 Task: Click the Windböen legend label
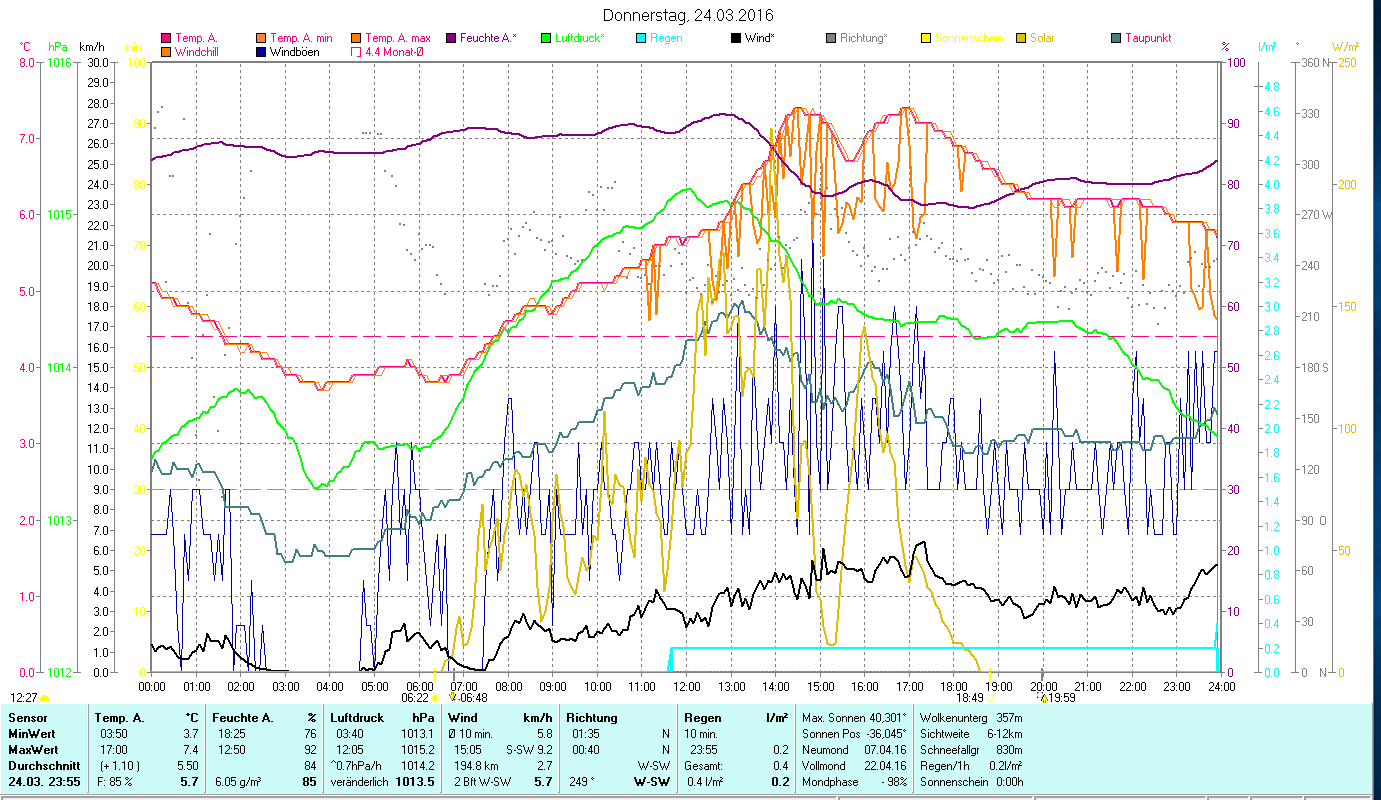pyautogui.click(x=295, y=51)
